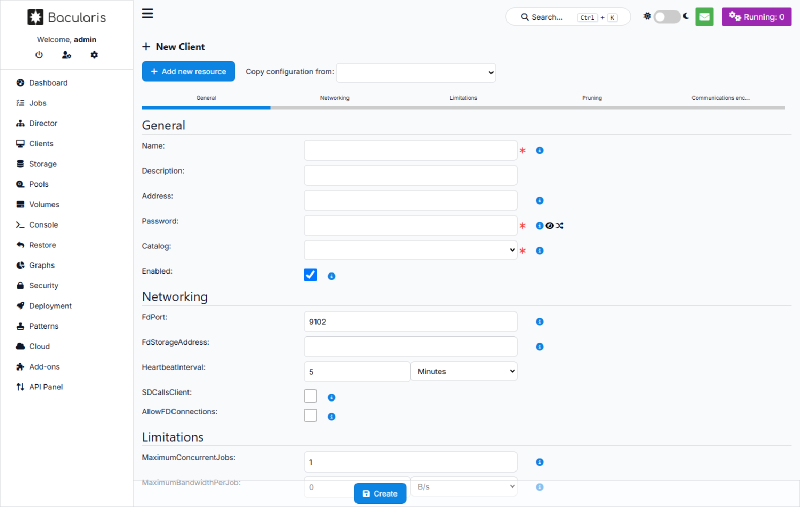Open the settings gear under Welcome admin
This screenshot has width=800, height=507.
tap(94, 55)
